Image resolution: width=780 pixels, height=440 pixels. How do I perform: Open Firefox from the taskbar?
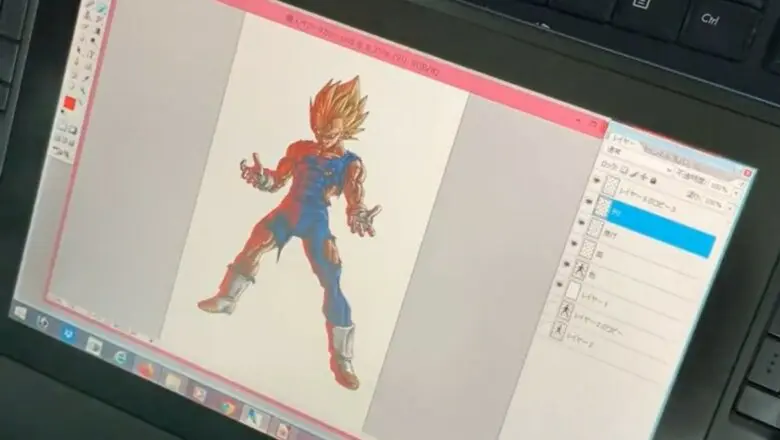[146, 369]
